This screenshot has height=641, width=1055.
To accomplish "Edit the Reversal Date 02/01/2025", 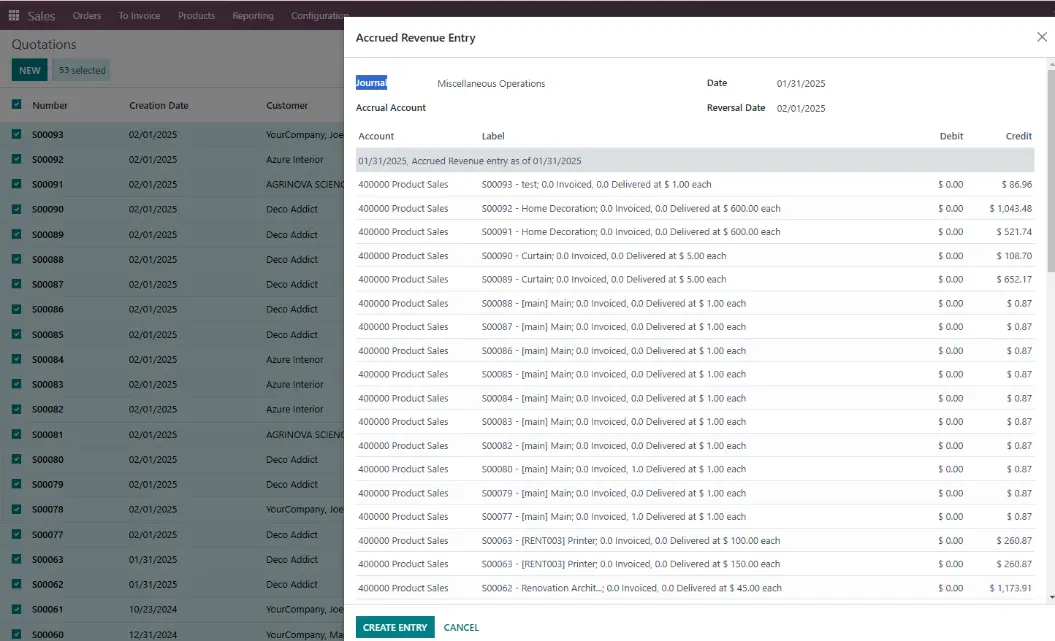I will pyautogui.click(x=801, y=108).
